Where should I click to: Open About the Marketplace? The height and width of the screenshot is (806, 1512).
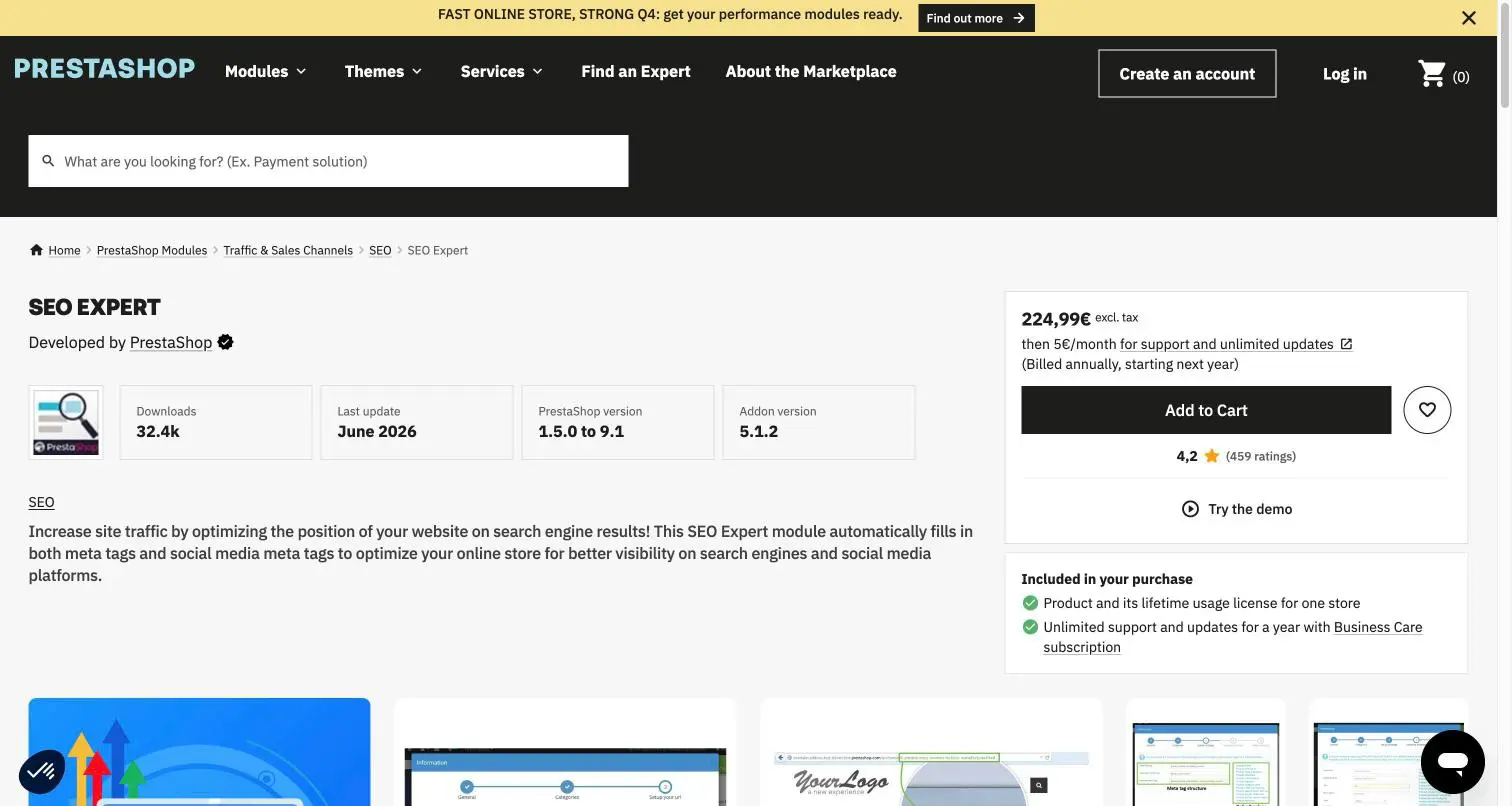[811, 71]
